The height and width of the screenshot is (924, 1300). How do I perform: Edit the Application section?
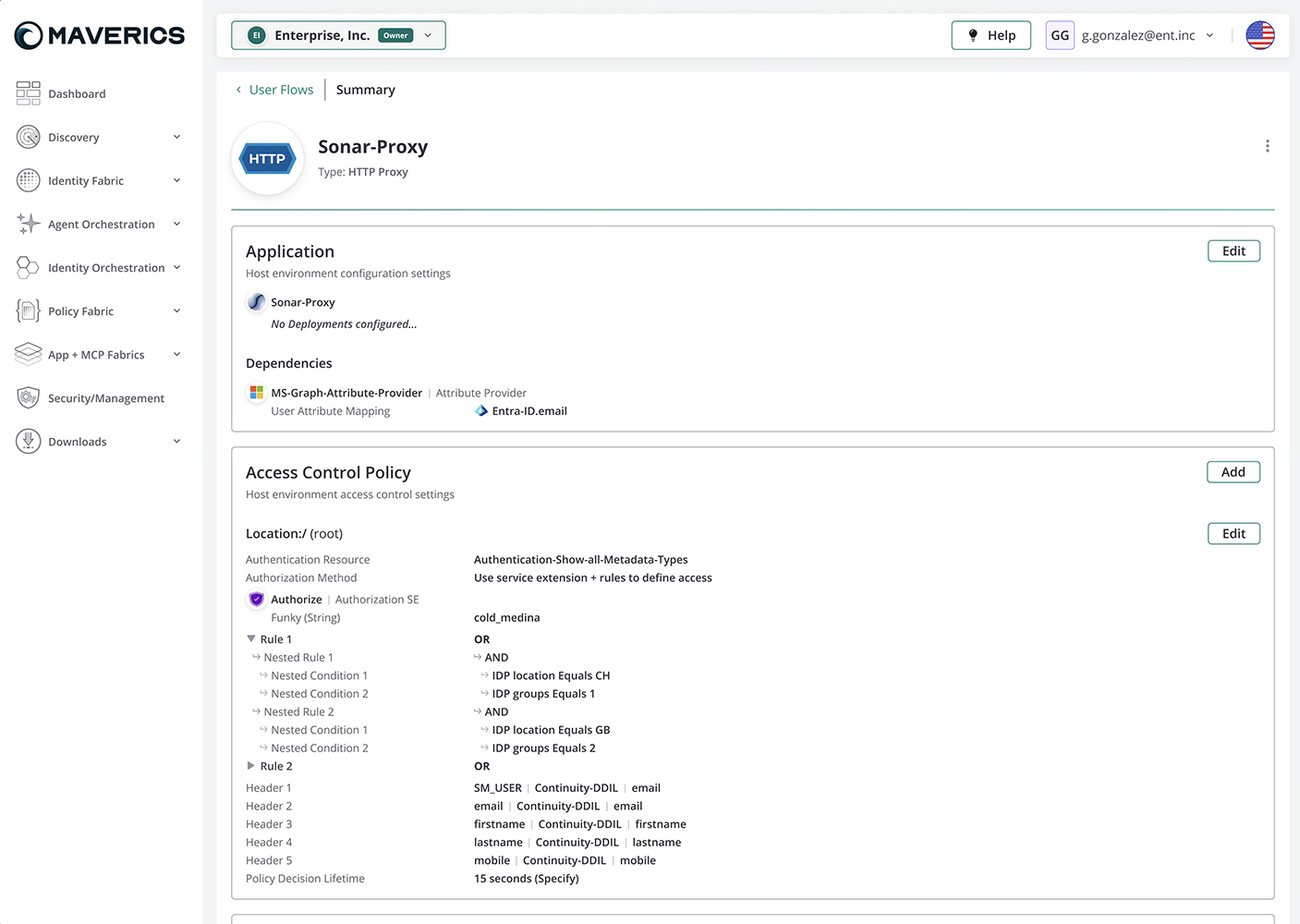pyautogui.click(x=1233, y=251)
